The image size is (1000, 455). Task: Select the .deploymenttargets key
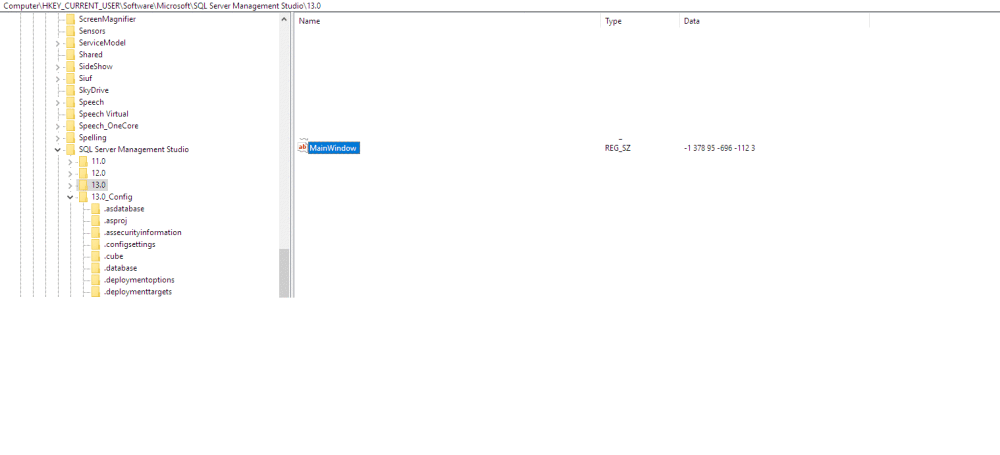[x=138, y=292]
